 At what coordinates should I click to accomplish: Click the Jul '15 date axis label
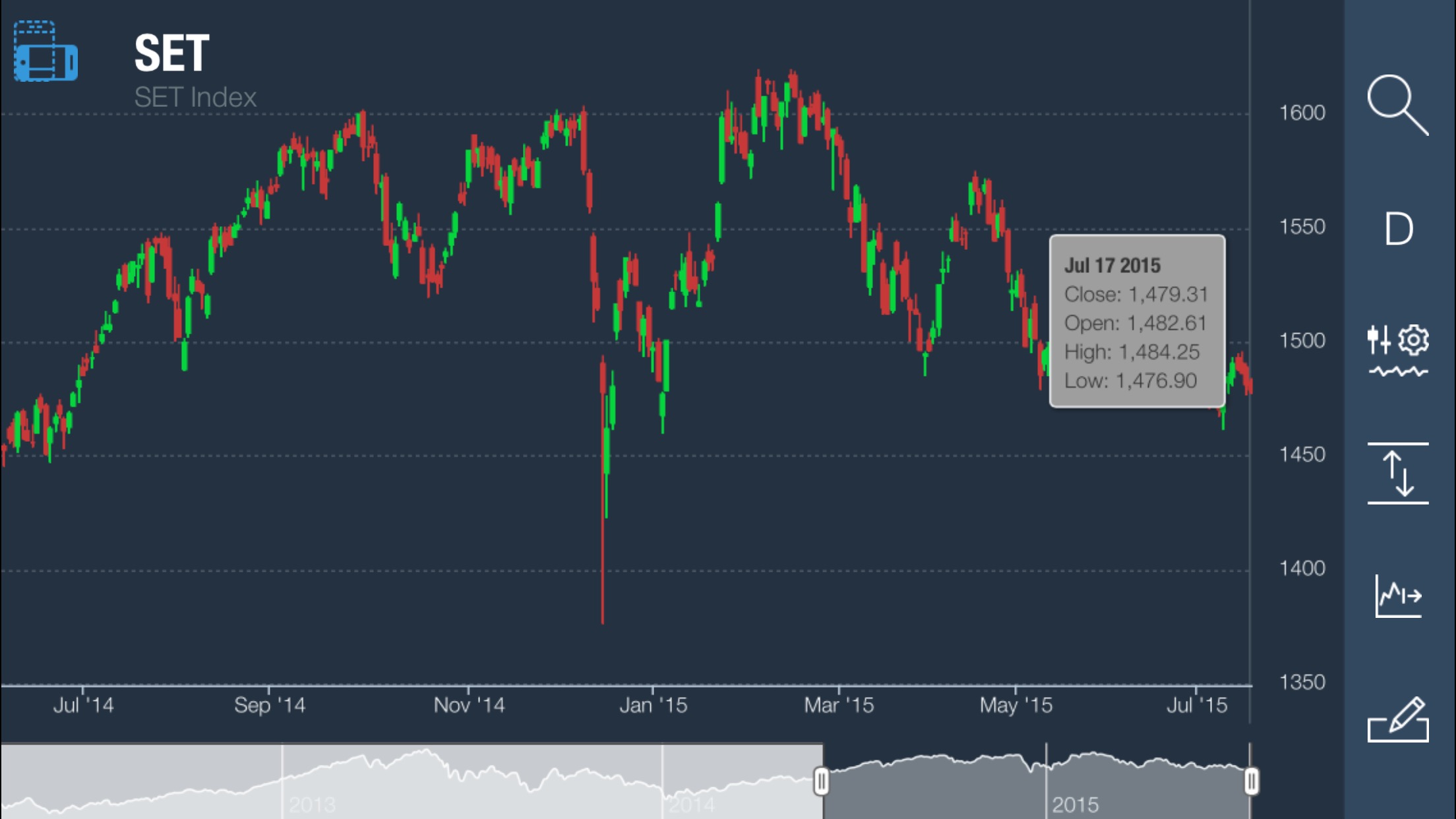[x=1196, y=705]
